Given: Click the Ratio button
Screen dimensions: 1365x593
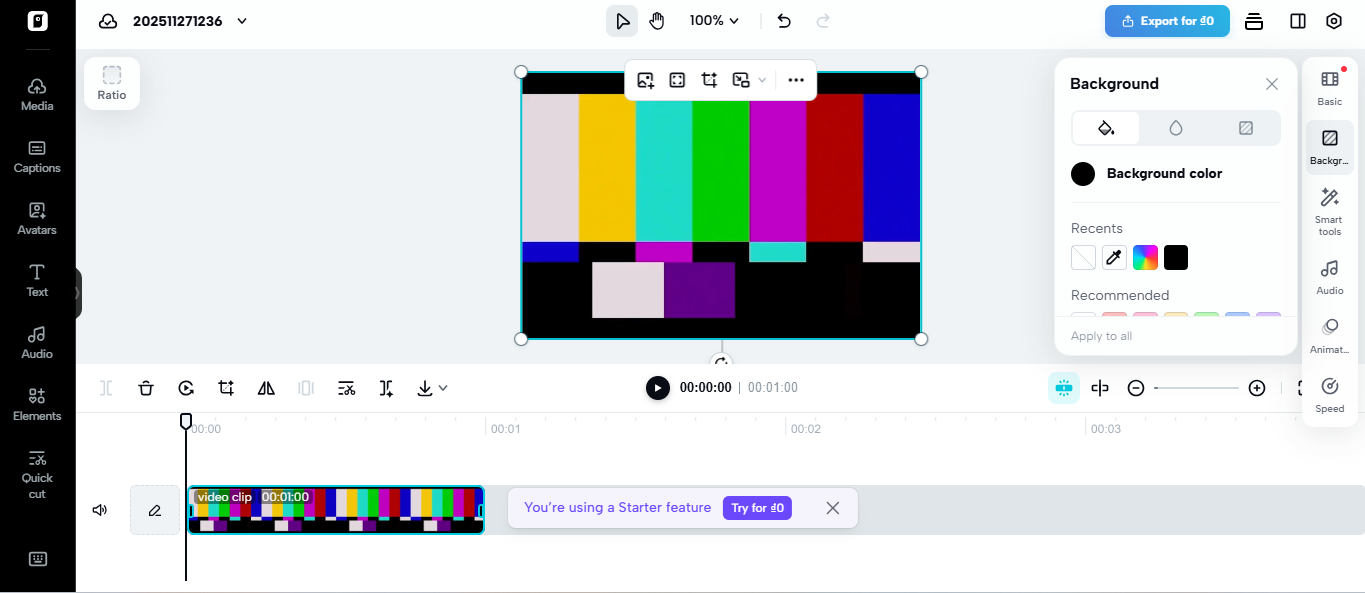Looking at the screenshot, I should tap(112, 83).
